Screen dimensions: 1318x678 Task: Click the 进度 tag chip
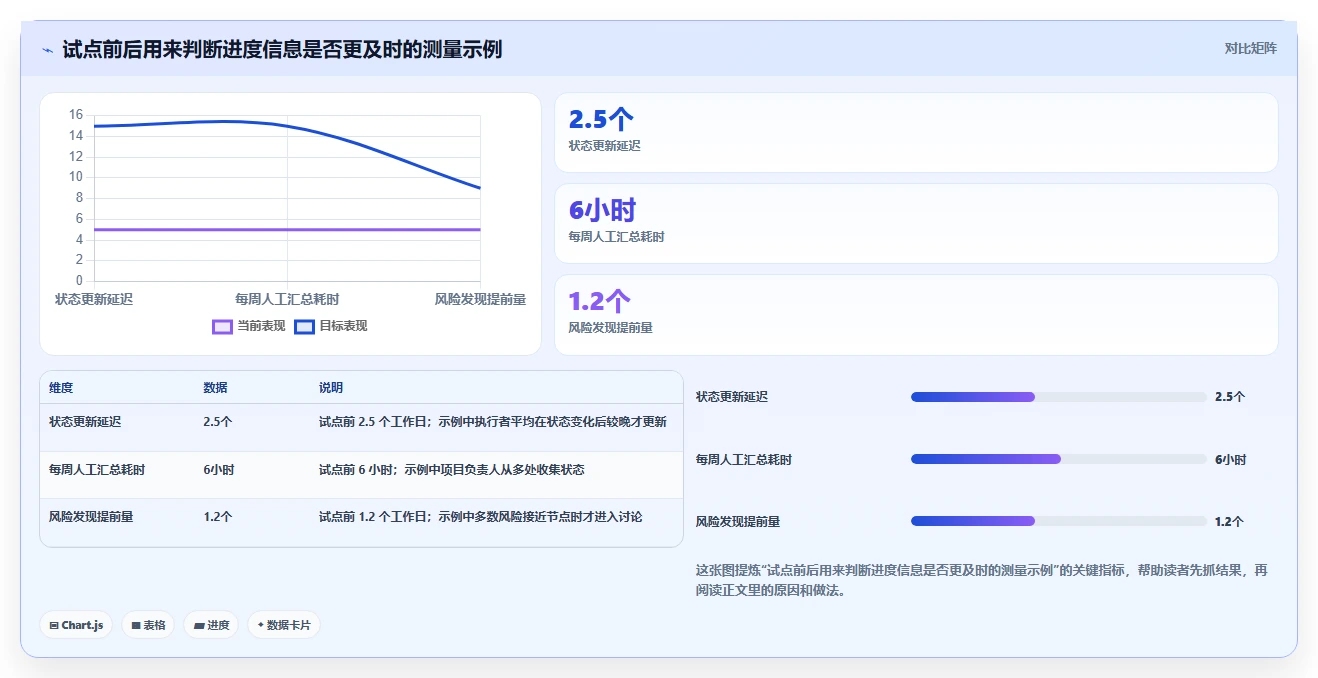tap(211, 625)
